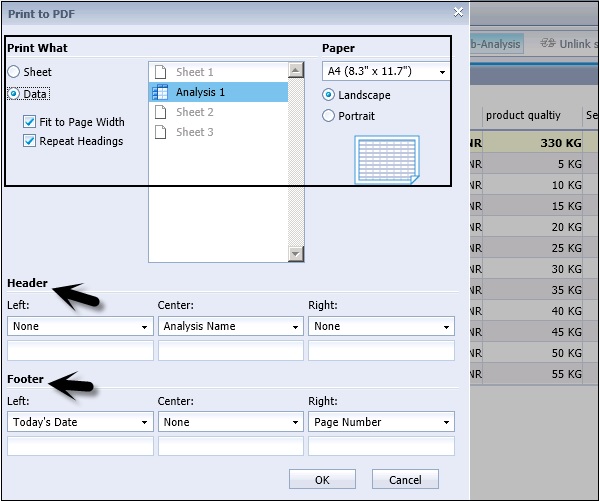
Task: Close the Print to PDF dialog
Action: [458, 12]
